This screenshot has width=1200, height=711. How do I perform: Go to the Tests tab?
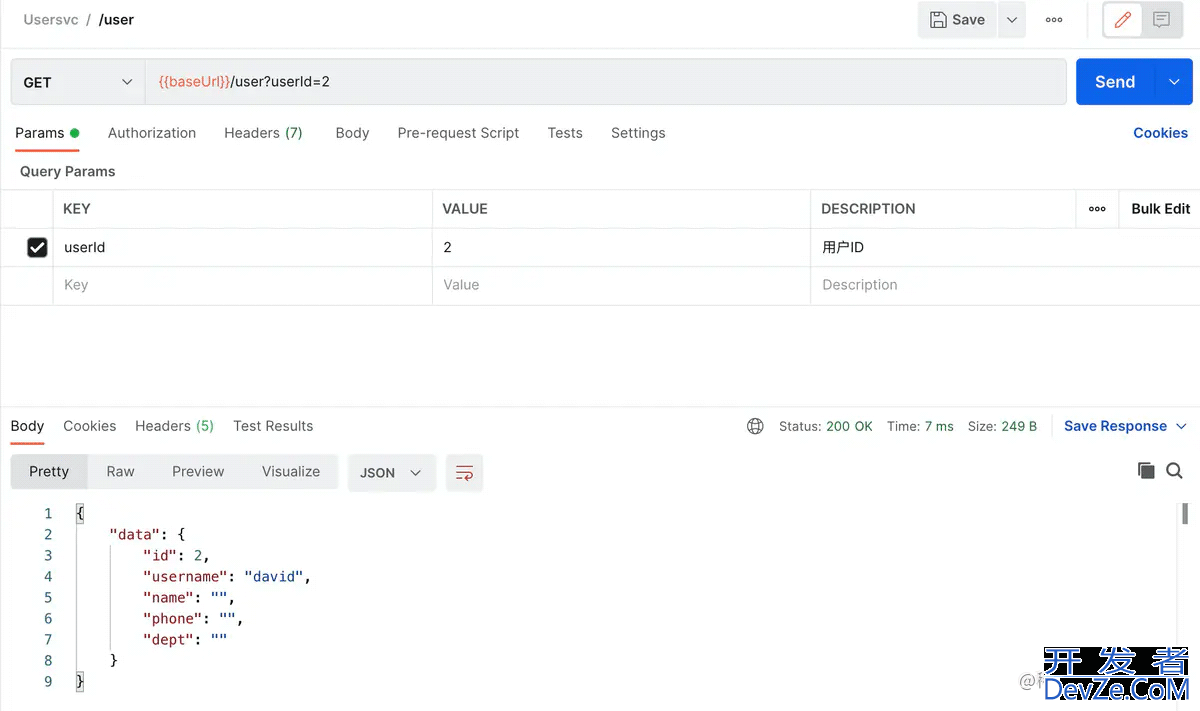[565, 133]
